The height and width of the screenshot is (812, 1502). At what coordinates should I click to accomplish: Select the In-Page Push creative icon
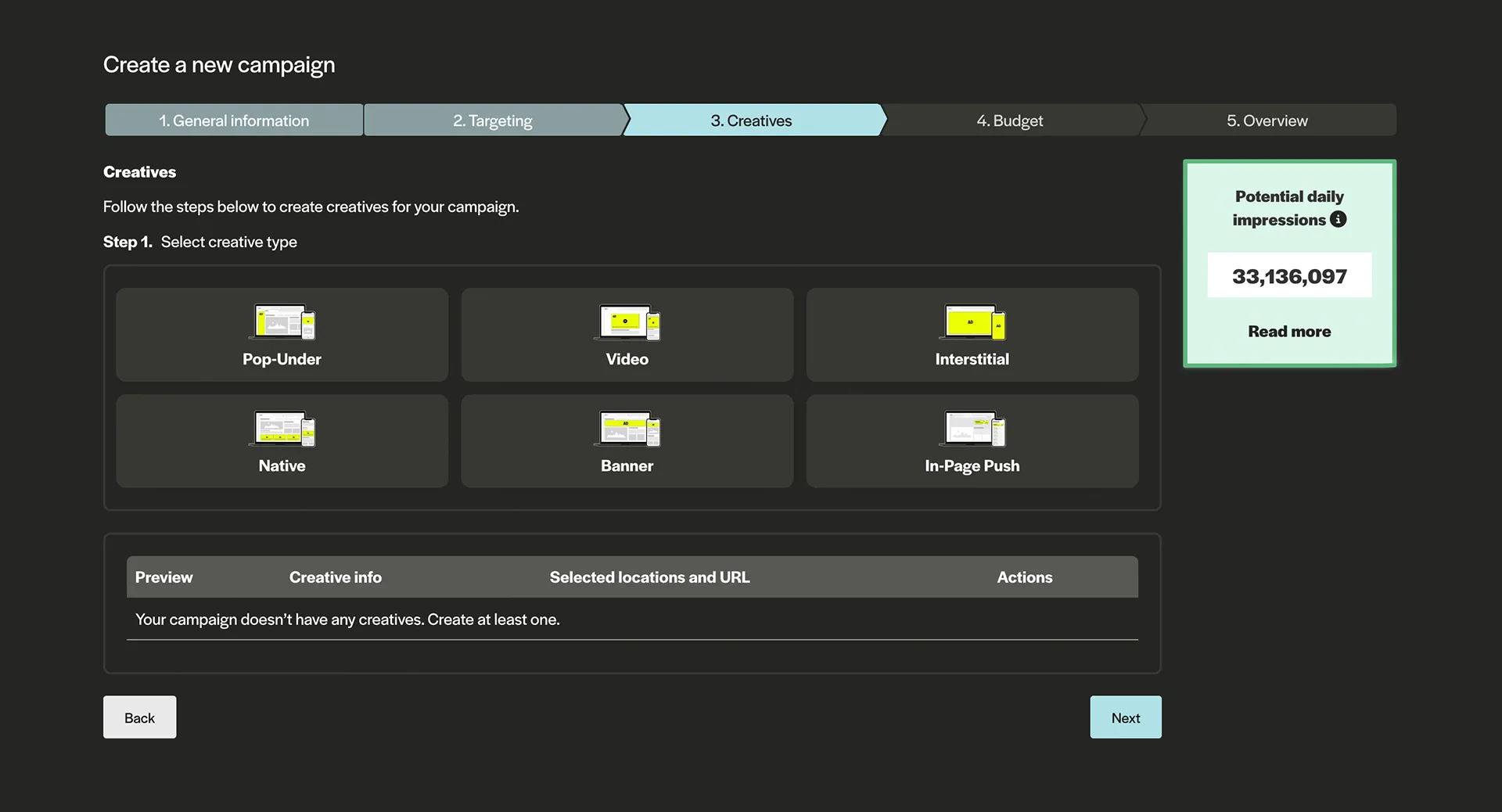pos(972,429)
